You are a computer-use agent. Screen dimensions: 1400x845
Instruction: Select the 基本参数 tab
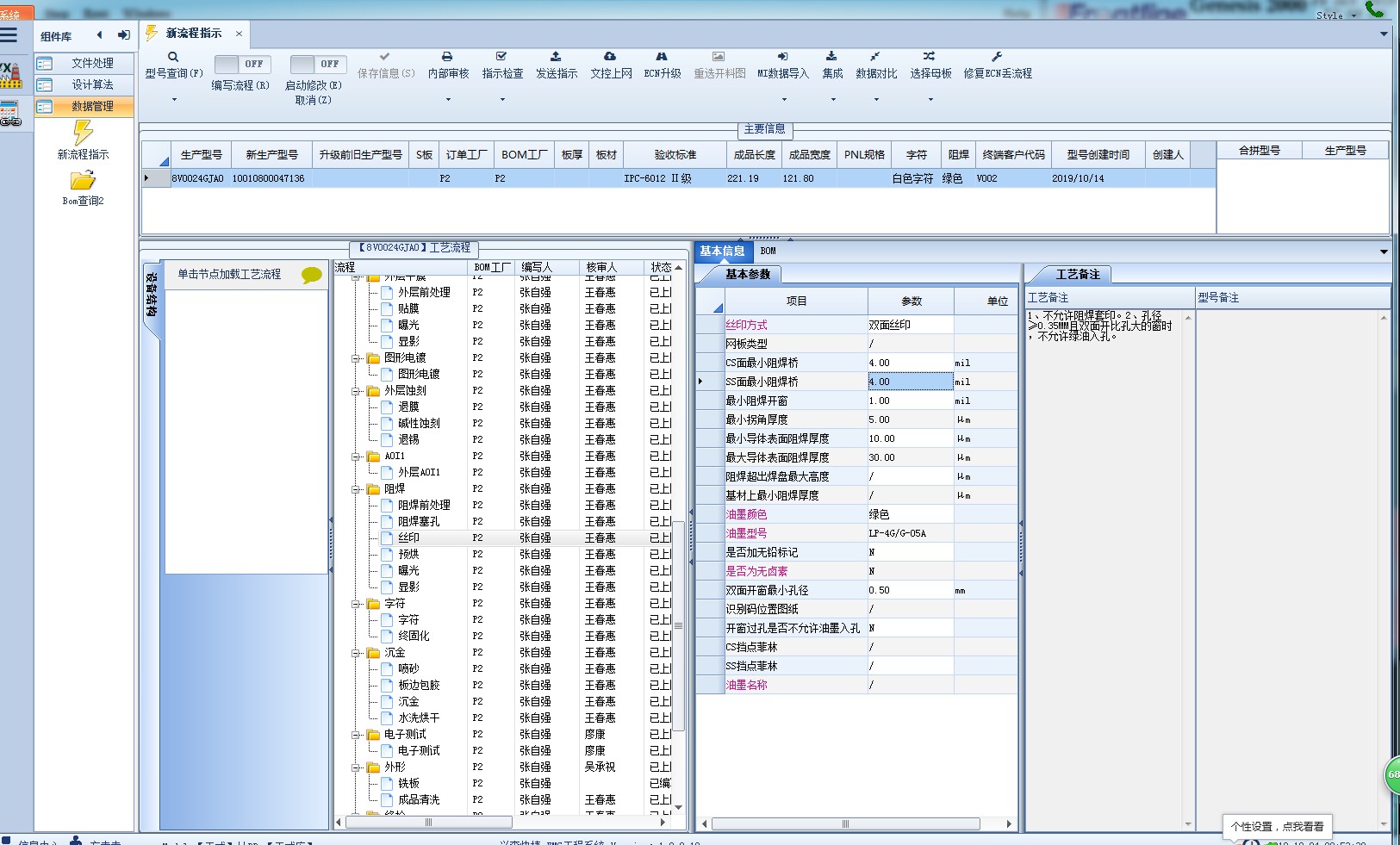[x=747, y=274]
